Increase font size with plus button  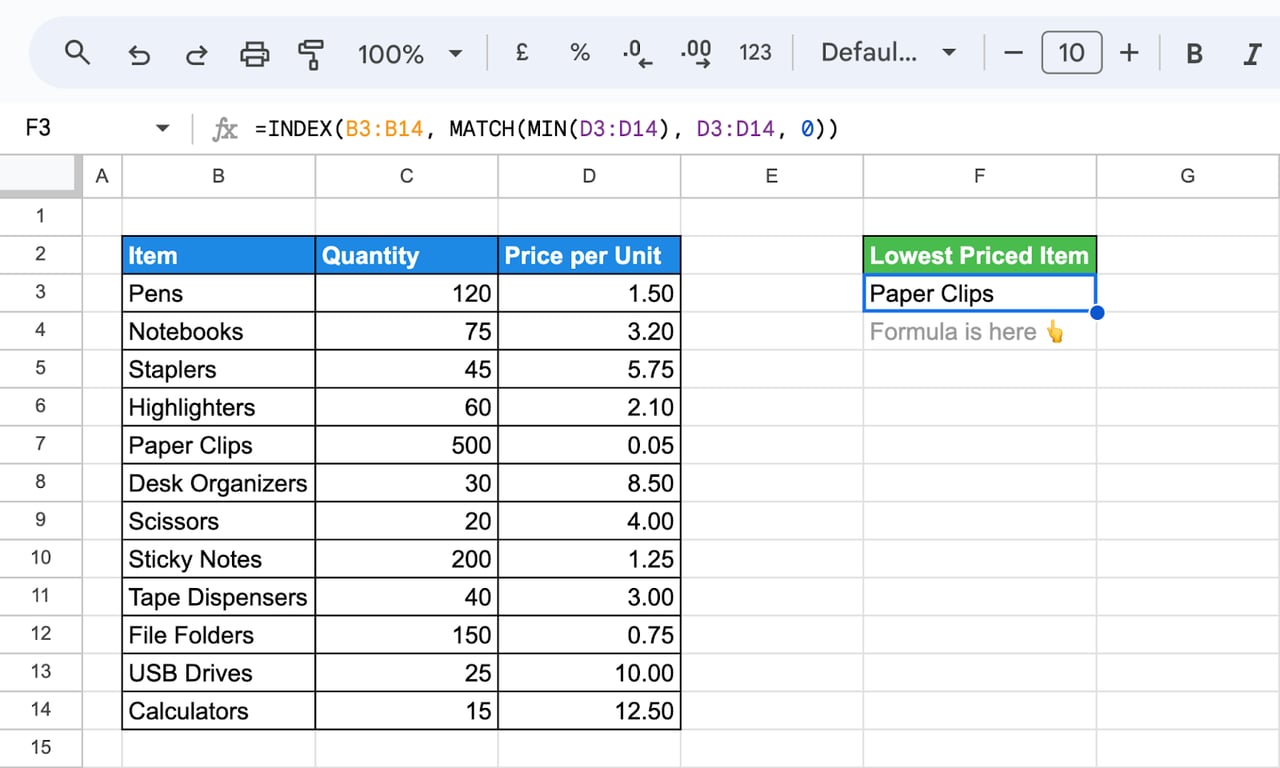pyautogui.click(x=1129, y=53)
